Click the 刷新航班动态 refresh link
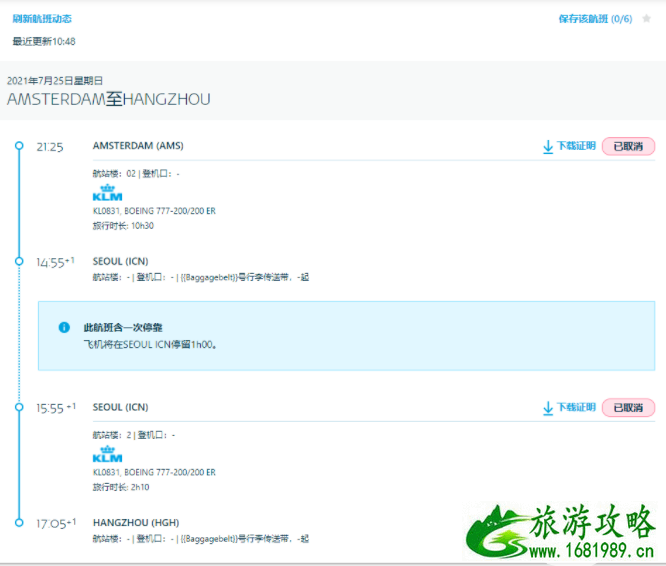 click(x=42, y=19)
